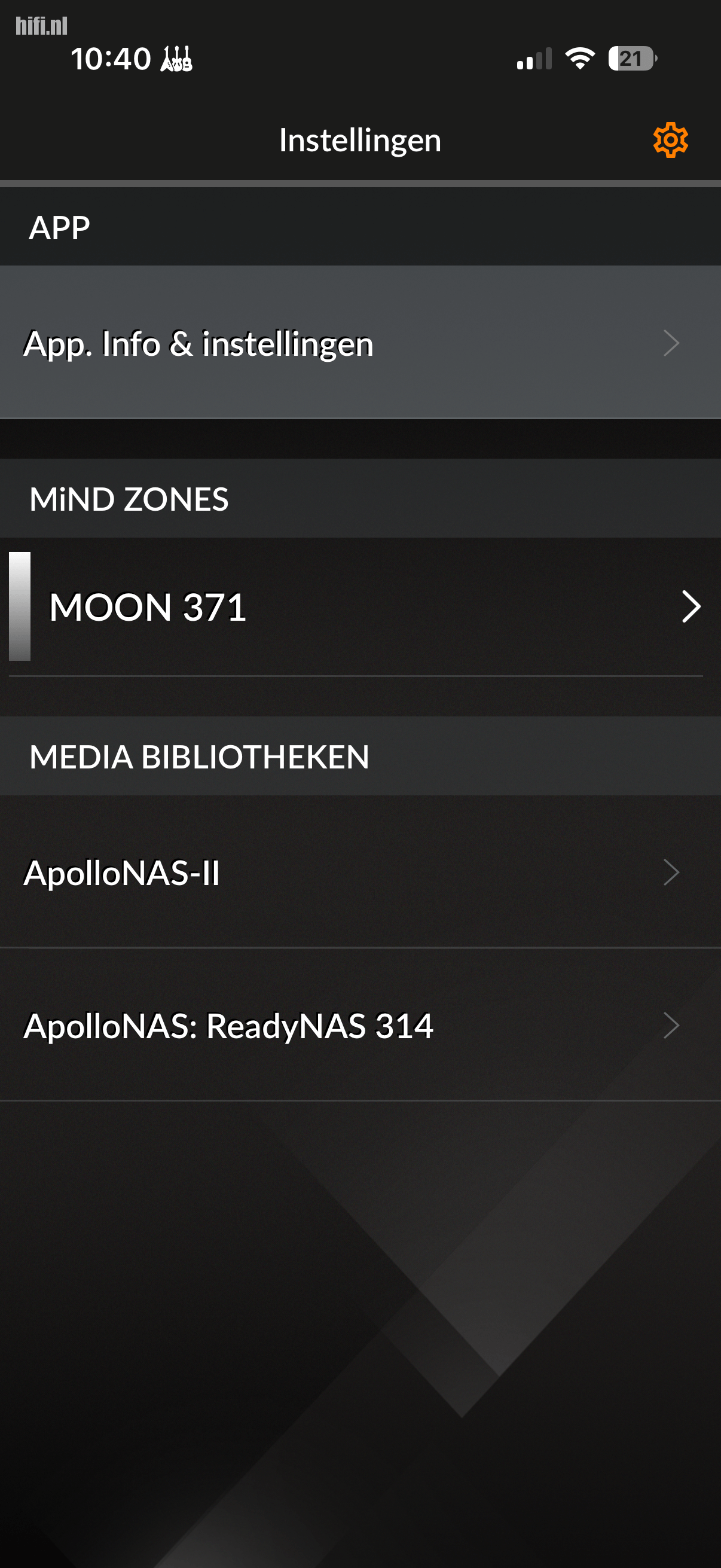Open the ApolloNAS-II media library
The width and height of the screenshot is (721, 1568).
pyautogui.click(x=122, y=873)
